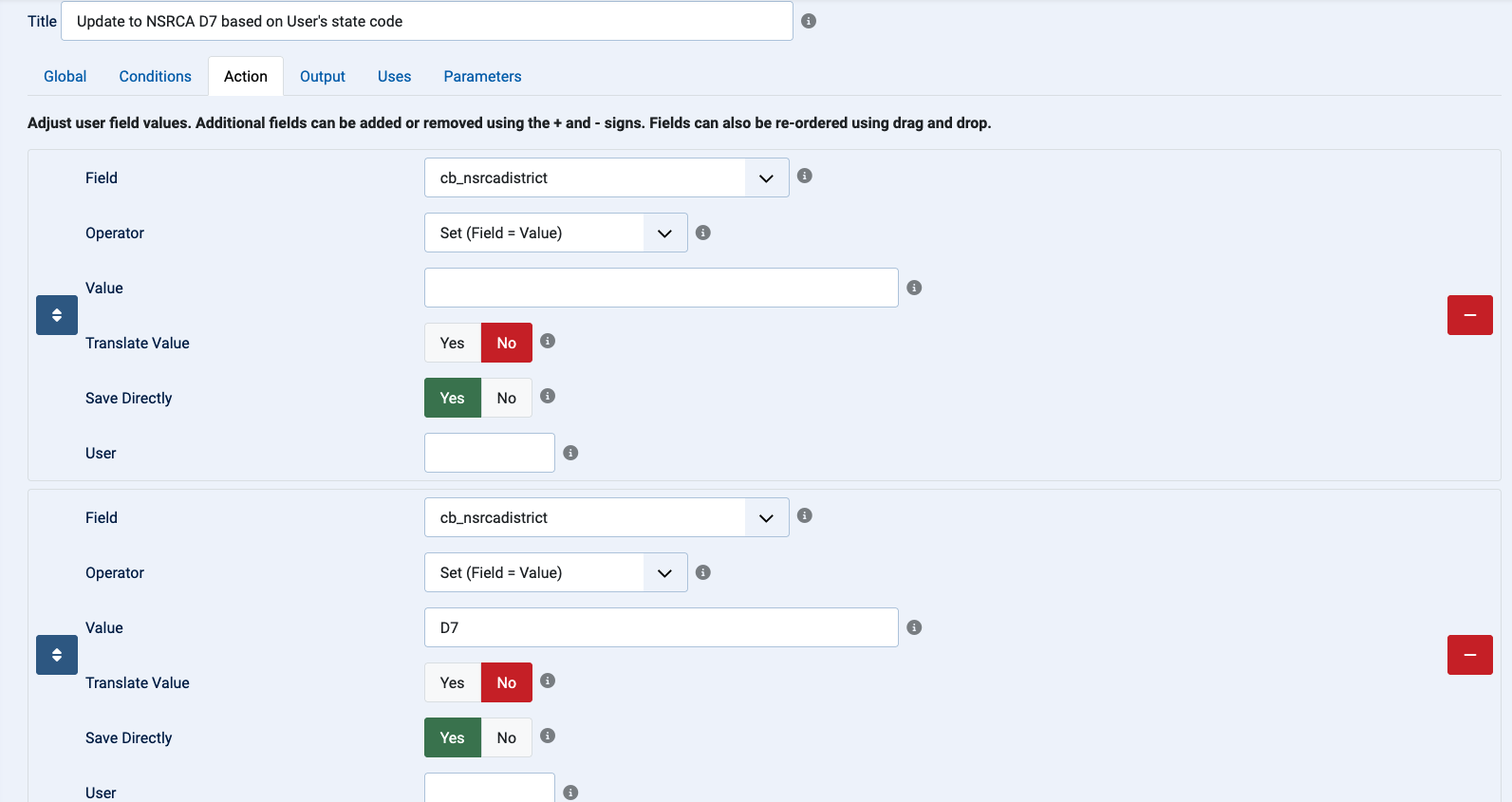Set Translate Value to Yes in the first row
The height and width of the screenshot is (802, 1512).
pos(453,343)
